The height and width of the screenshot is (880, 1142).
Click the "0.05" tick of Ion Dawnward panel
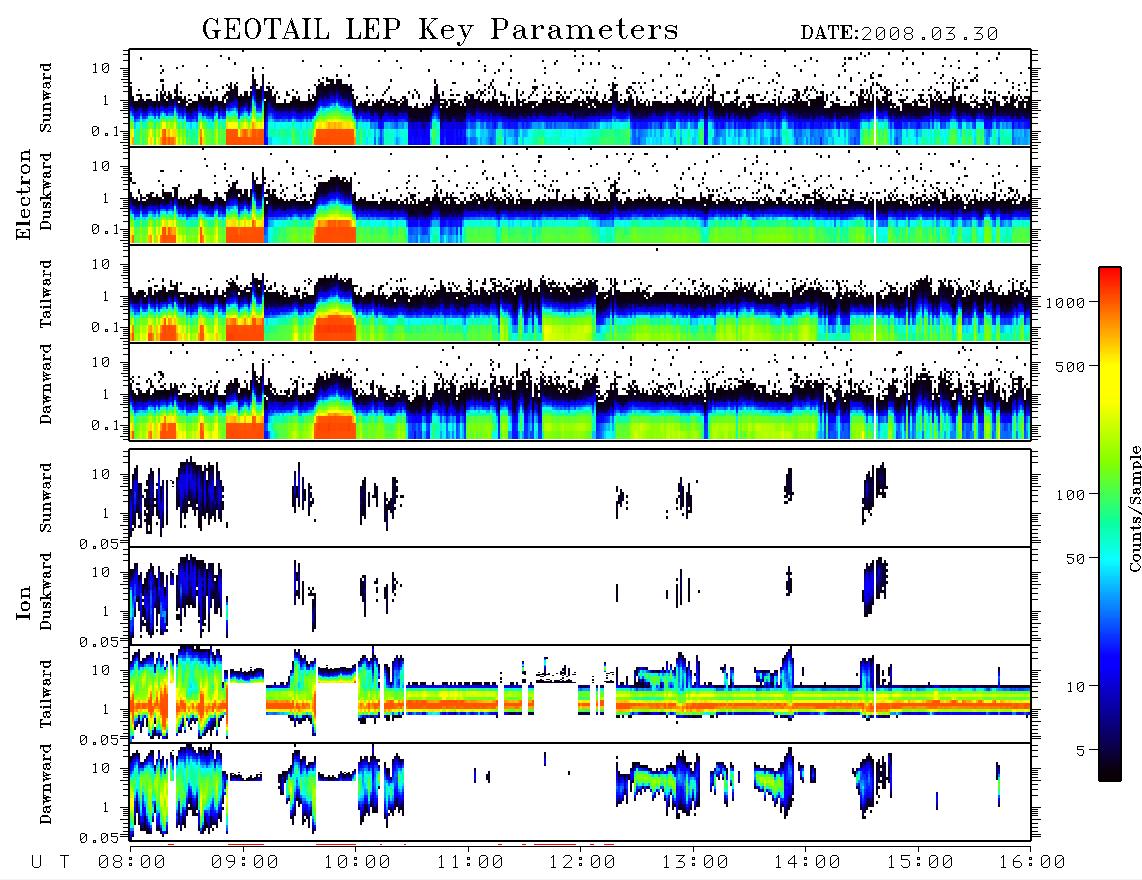tap(99, 838)
